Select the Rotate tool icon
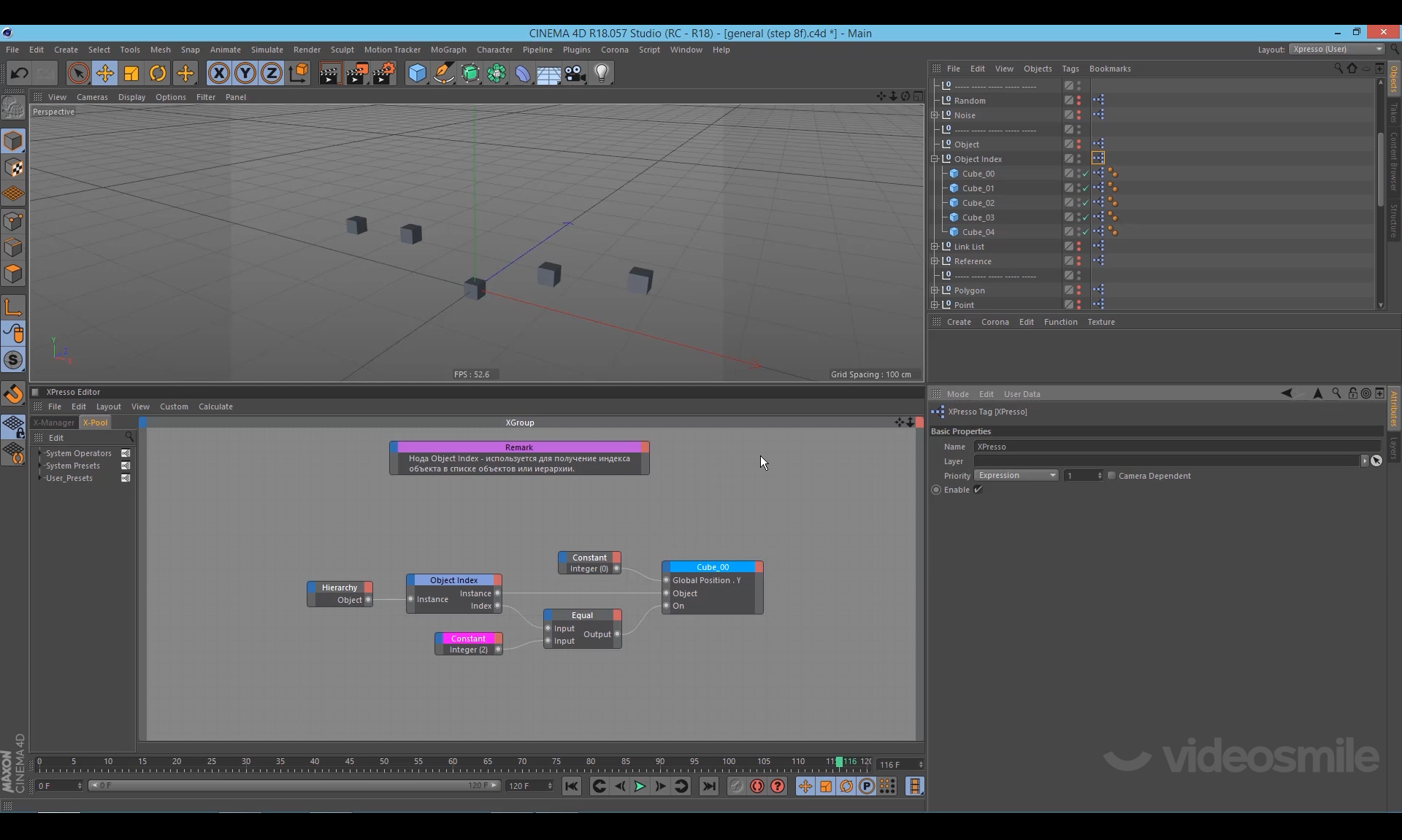This screenshot has width=1402, height=840. coord(158,73)
